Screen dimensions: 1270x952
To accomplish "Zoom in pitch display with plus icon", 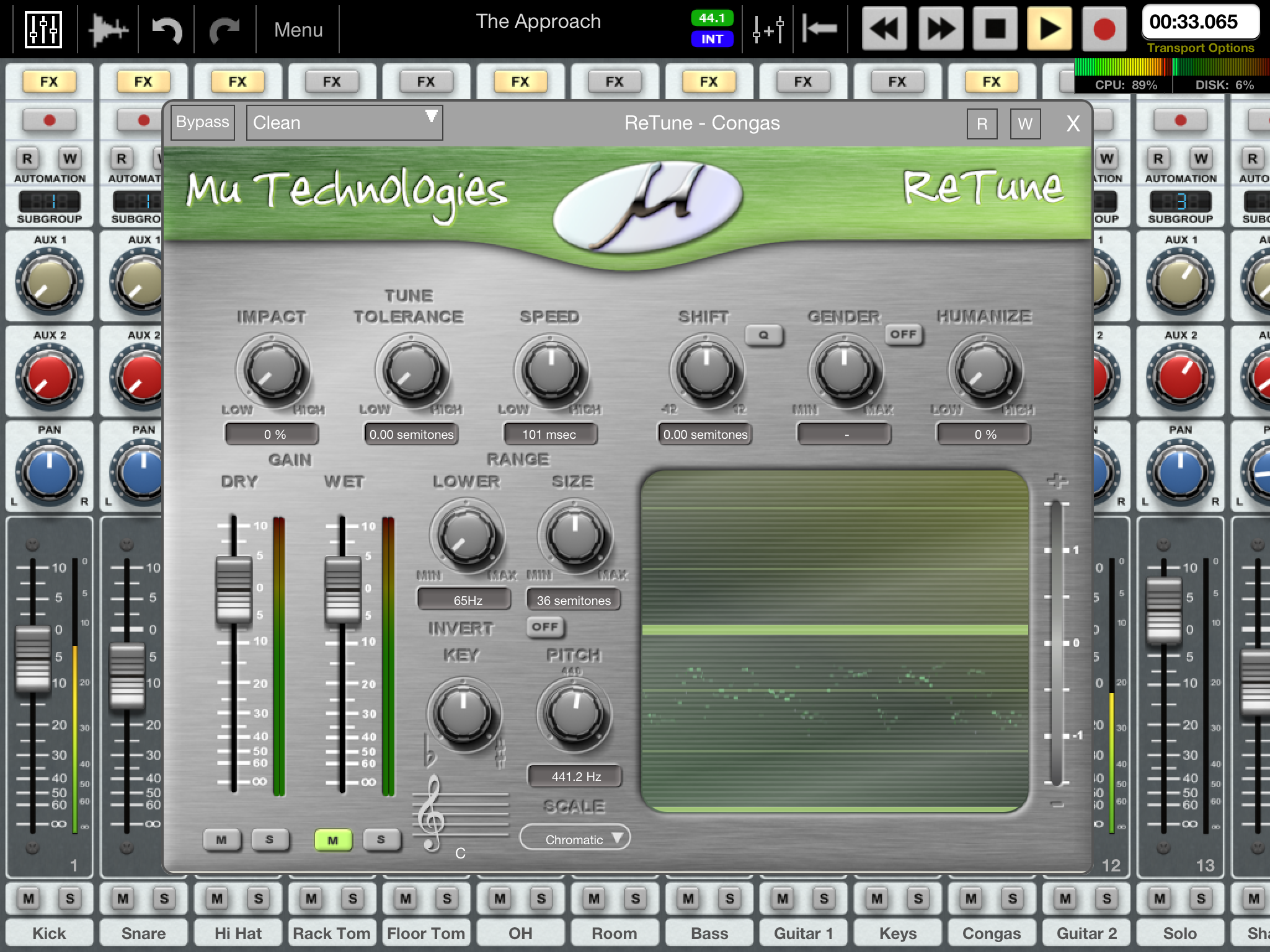I will [1057, 481].
